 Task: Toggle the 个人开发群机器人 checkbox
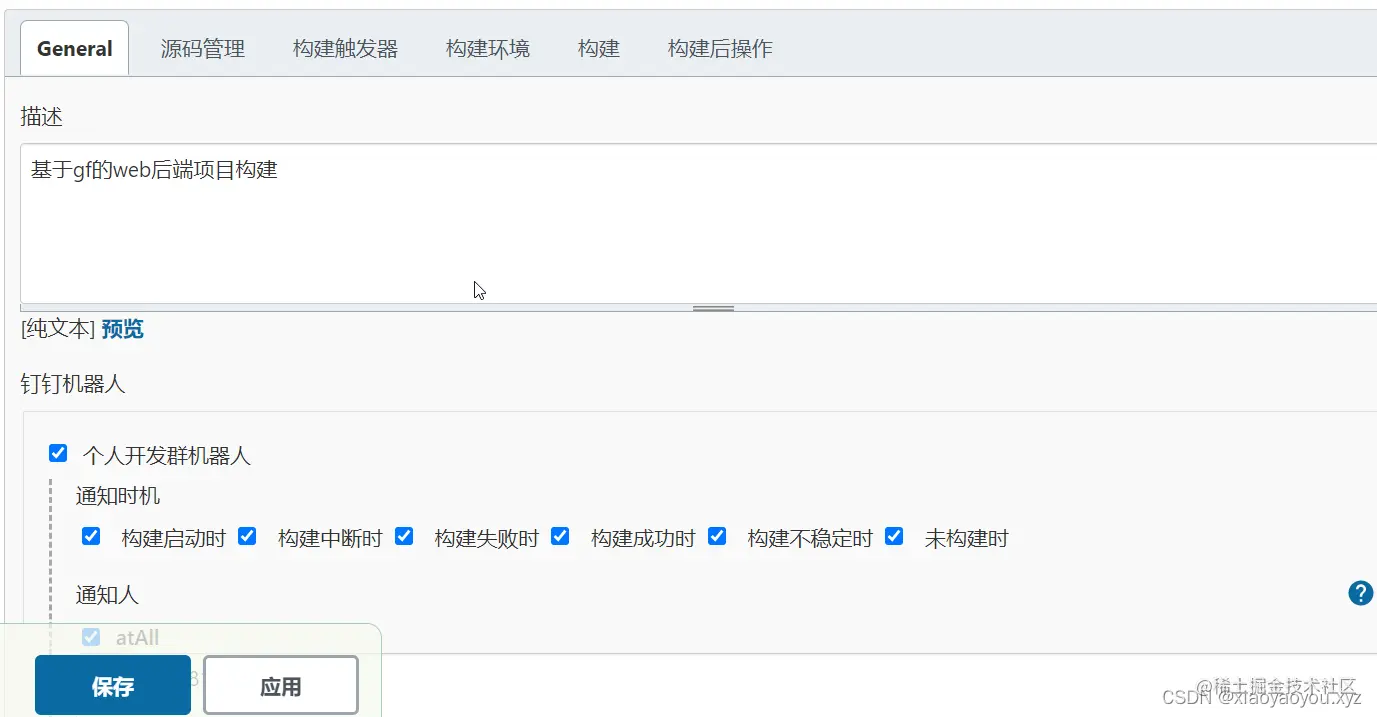click(58, 454)
